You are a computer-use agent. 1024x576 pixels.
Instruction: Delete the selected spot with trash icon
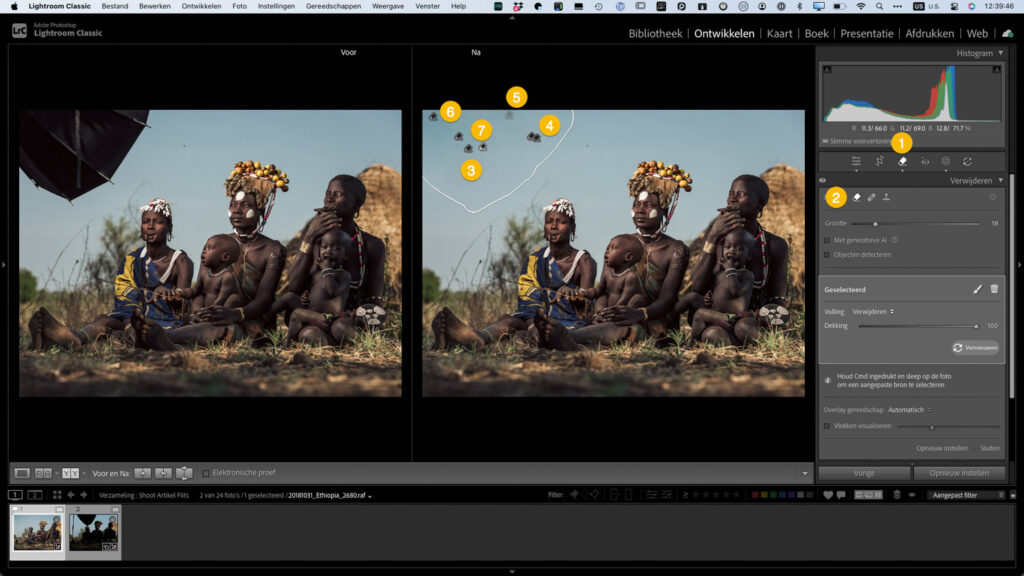coord(994,289)
